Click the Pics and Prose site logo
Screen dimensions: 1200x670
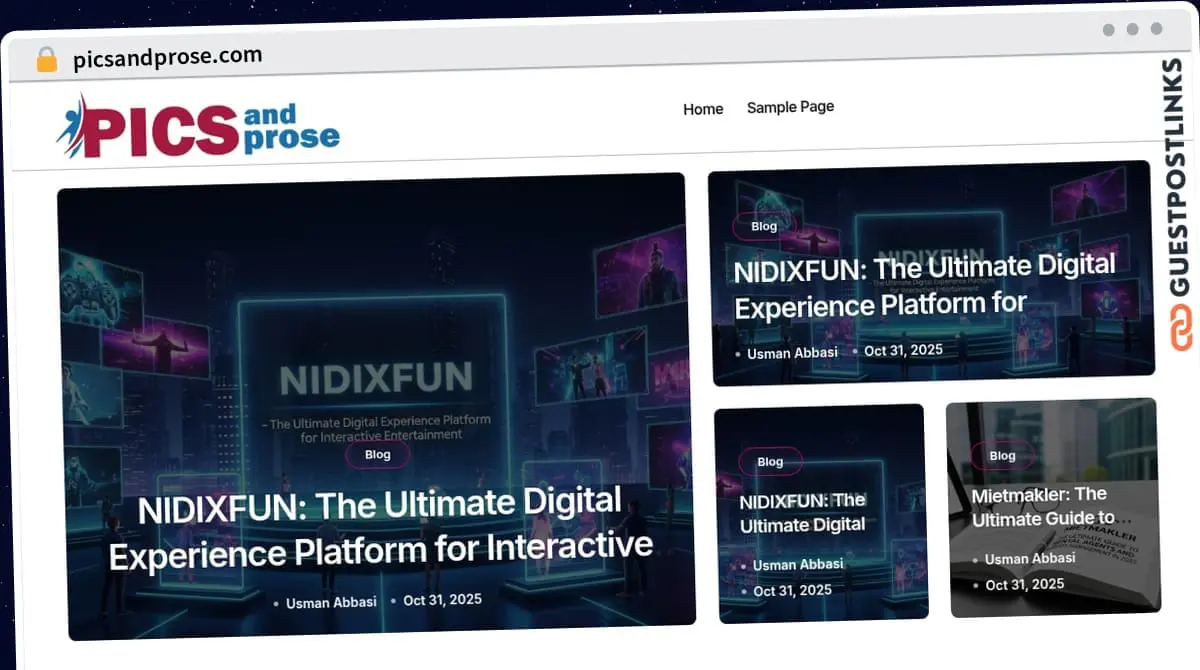[x=198, y=127]
